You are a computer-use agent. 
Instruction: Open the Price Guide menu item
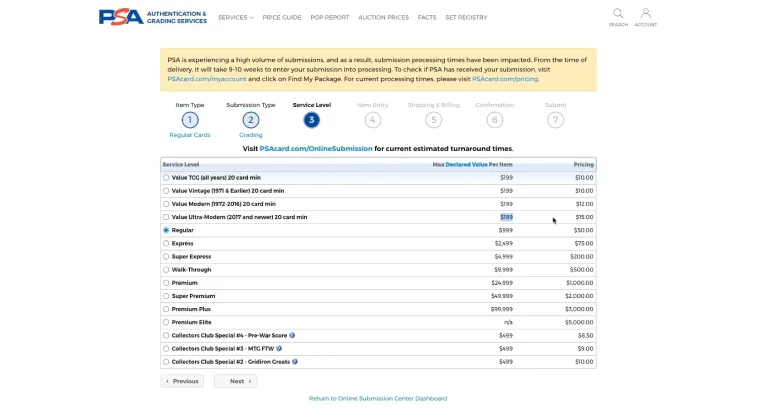(x=282, y=17)
